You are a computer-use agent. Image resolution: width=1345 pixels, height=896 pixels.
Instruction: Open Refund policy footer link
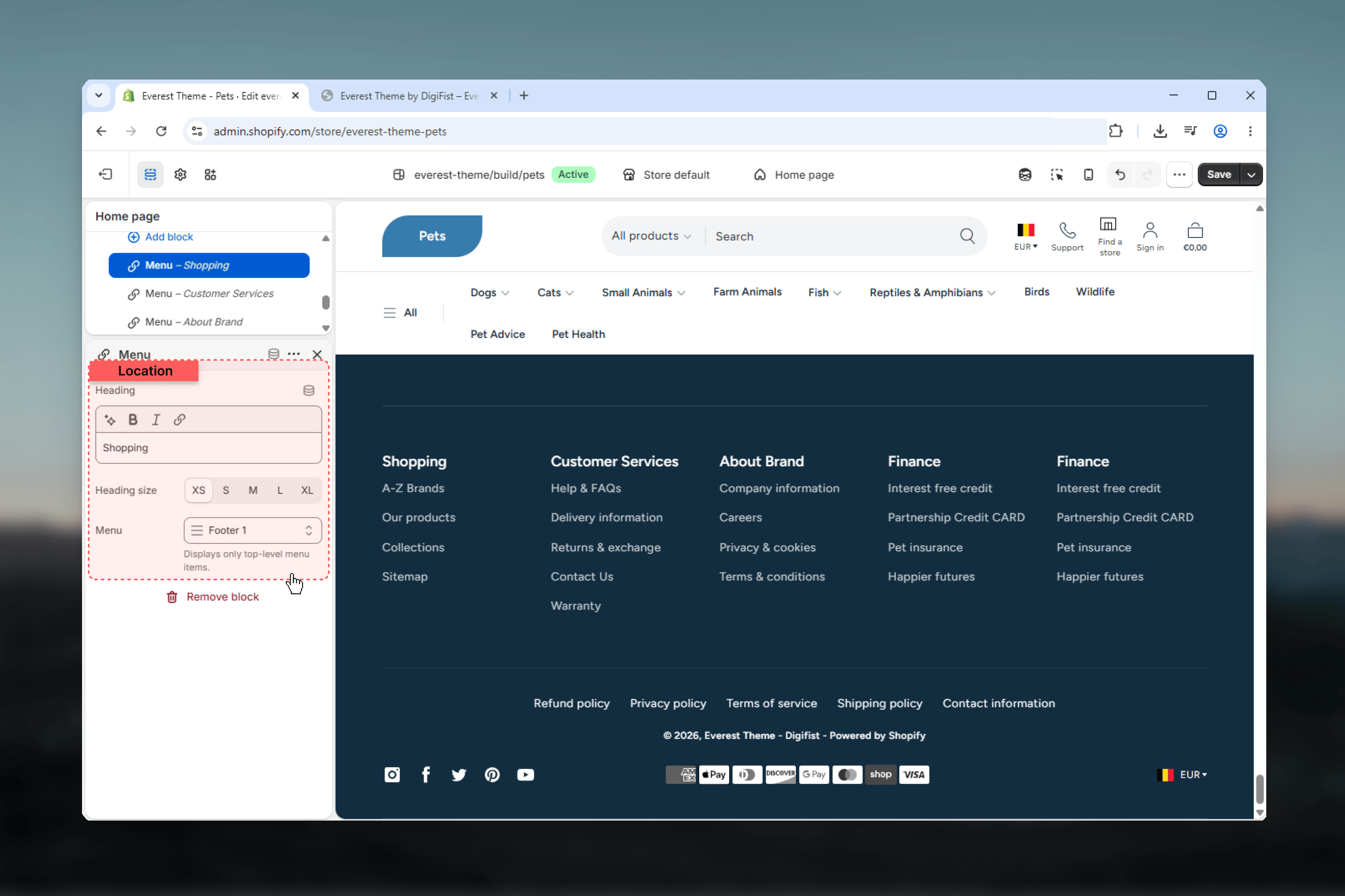pos(572,703)
